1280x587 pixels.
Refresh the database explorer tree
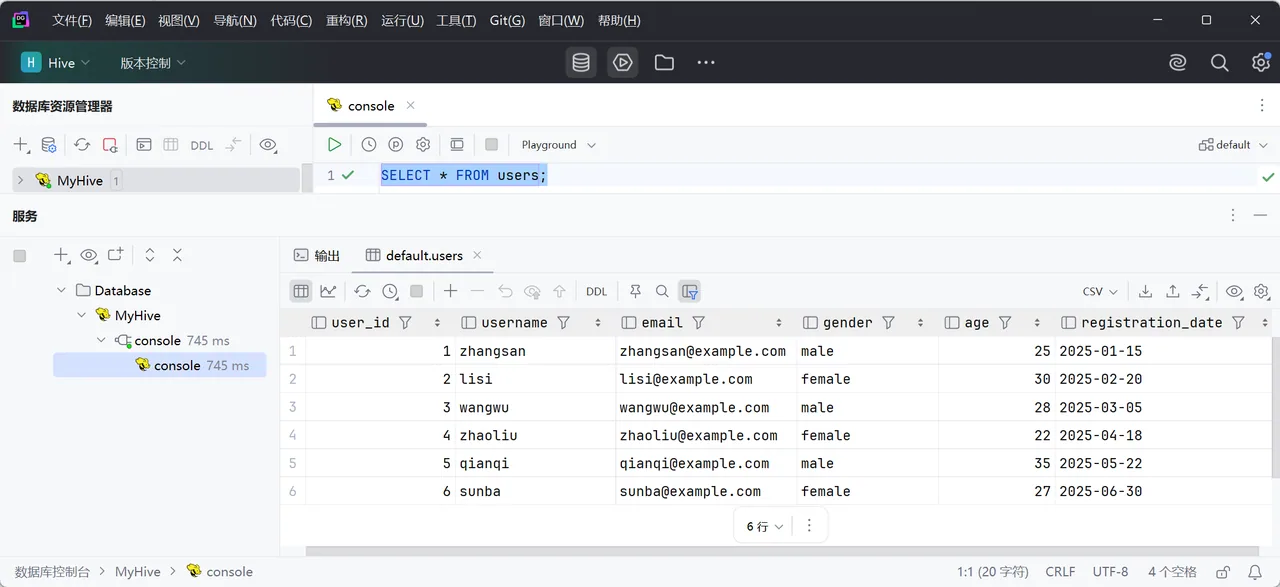point(82,145)
